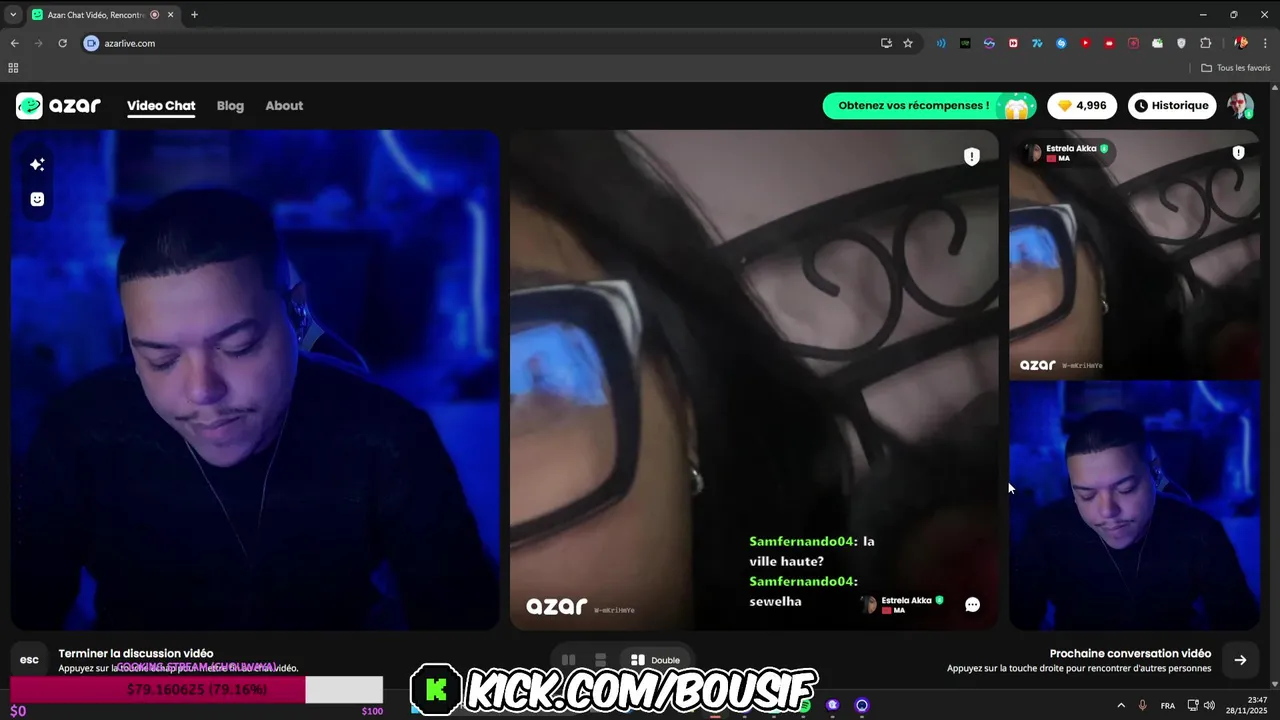Screen dimensions: 1280x720
Task: Click the gem balance 4,996
Action: pyautogui.click(x=1082, y=106)
